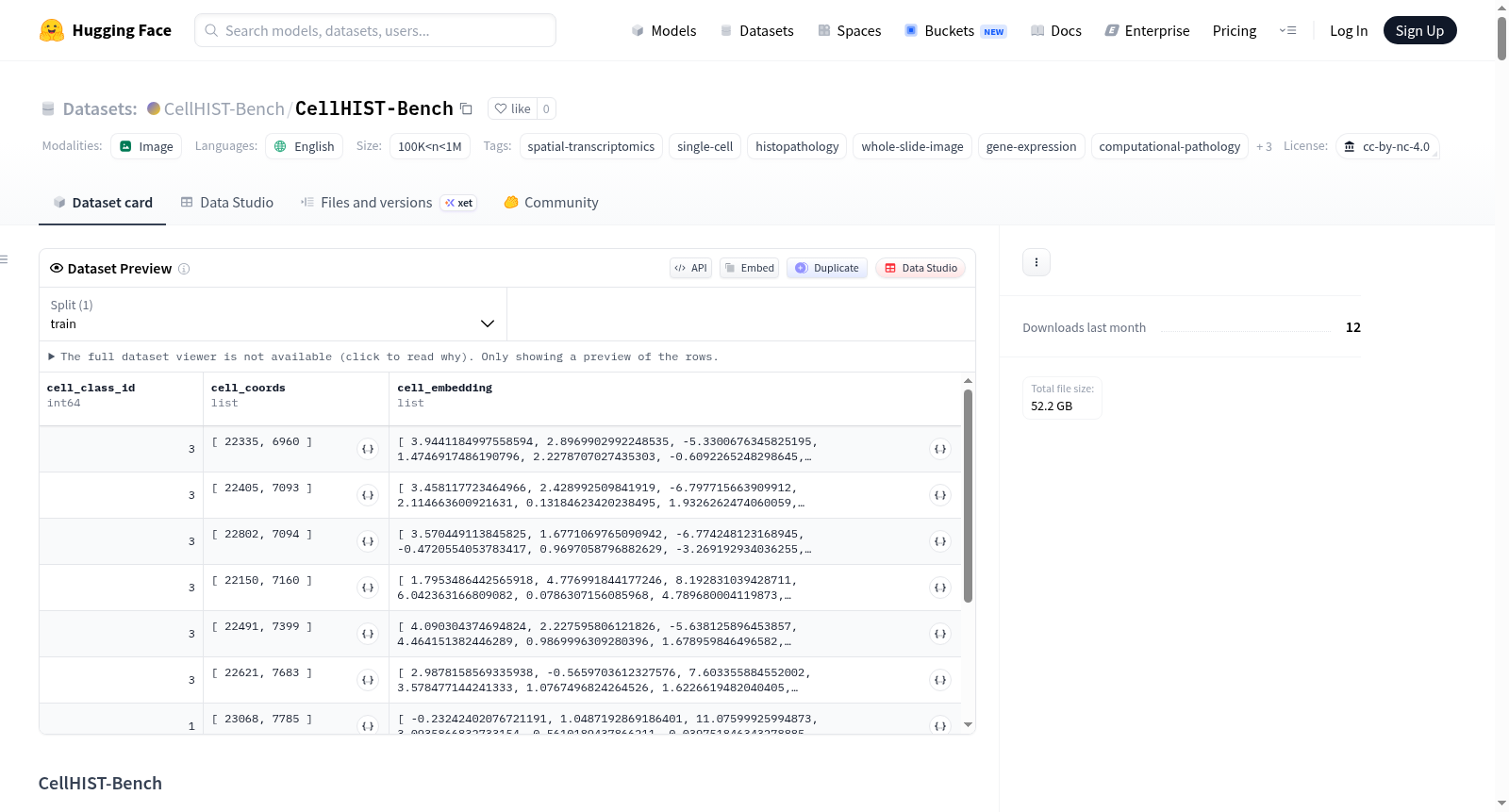Expand cell_coords value for row 22405, 7093
This screenshot has width=1509, height=812.
[x=368, y=495]
